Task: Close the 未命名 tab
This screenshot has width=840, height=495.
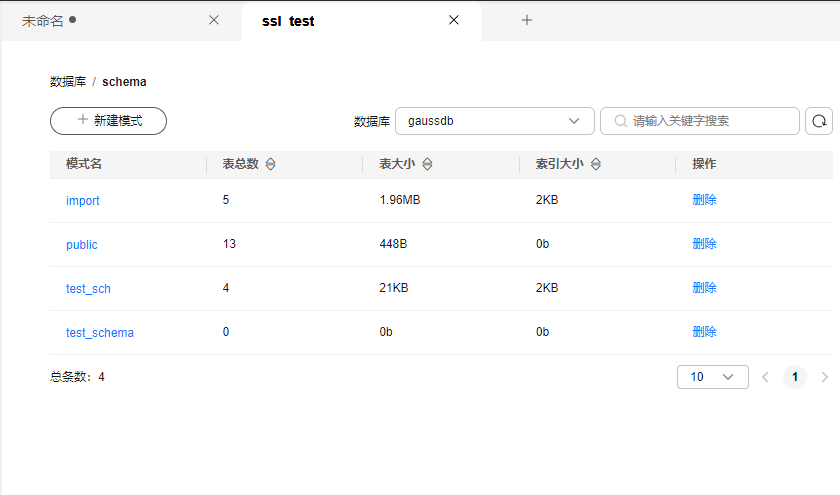Action: point(213,20)
